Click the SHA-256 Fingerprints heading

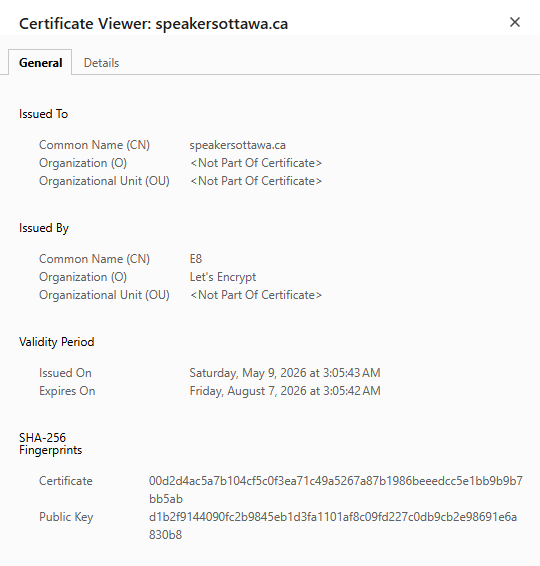click(x=51, y=444)
